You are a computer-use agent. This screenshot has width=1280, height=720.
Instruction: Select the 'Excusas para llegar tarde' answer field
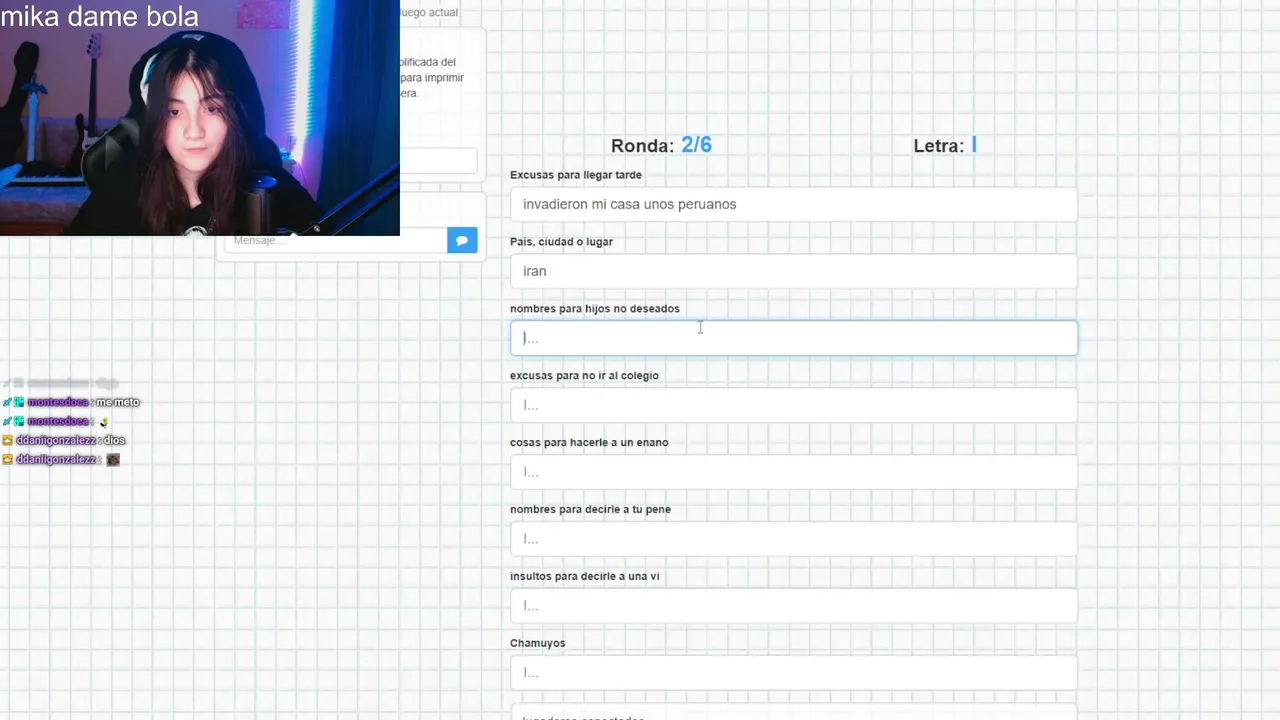coord(794,204)
